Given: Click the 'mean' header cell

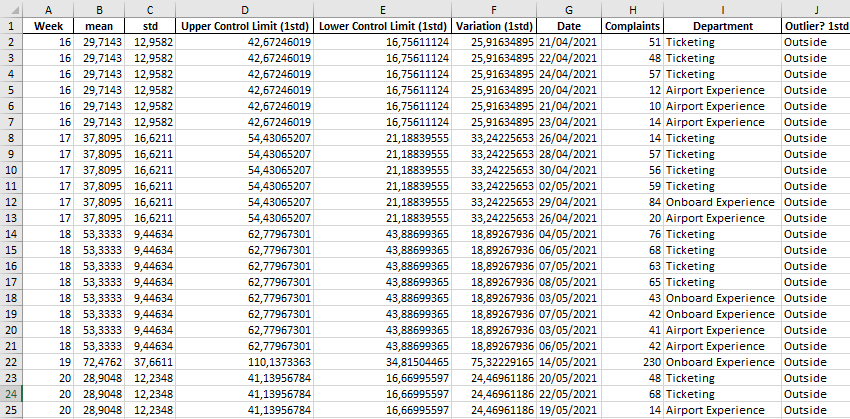Looking at the screenshot, I should coord(99,26).
